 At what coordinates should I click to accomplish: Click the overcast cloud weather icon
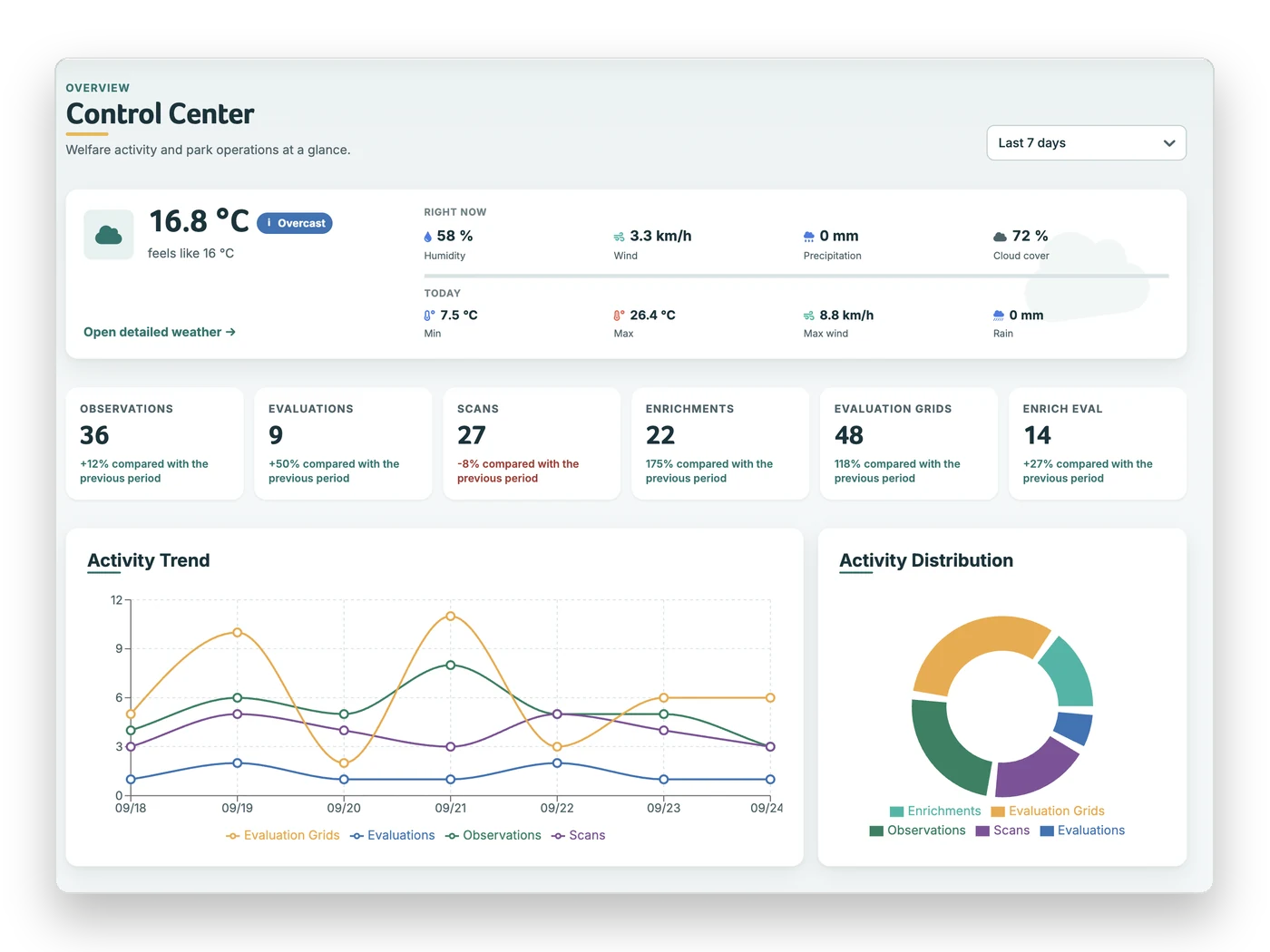point(109,236)
